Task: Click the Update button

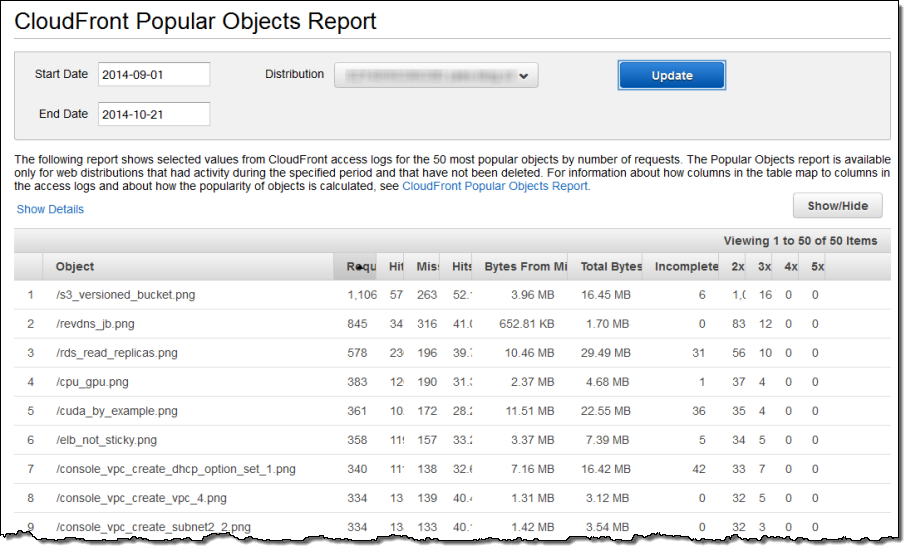Action: (x=671, y=75)
